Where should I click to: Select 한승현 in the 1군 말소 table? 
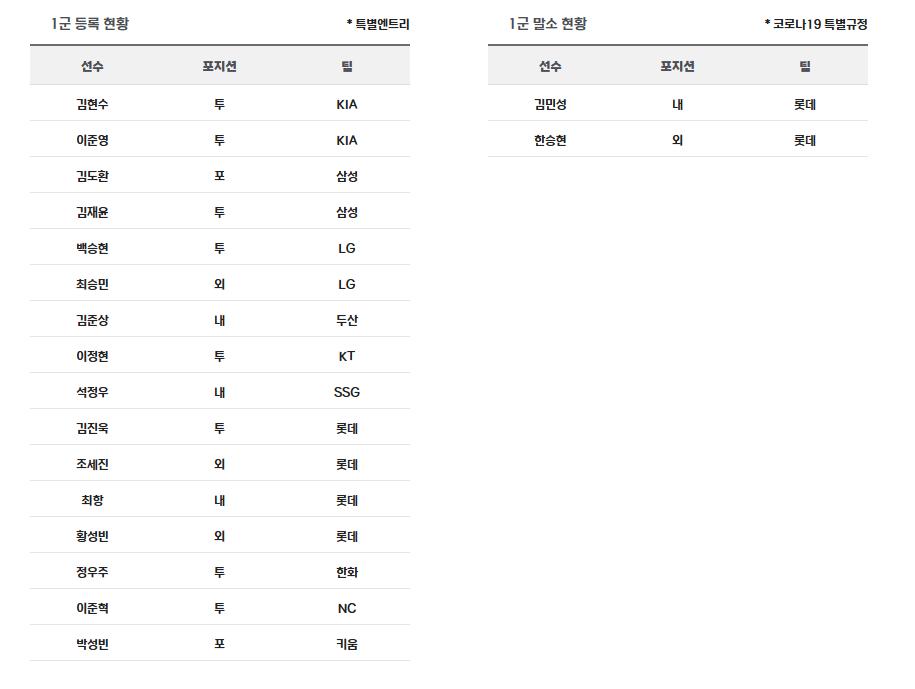550,140
